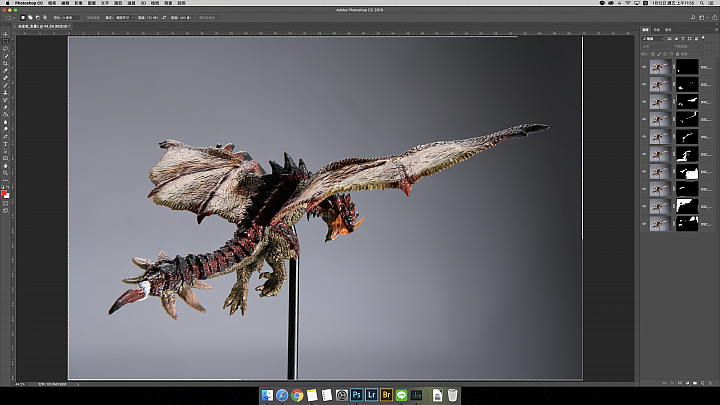The height and width of the screenshot is (405, 720).
Task: Toggle visibility of the fifth layer from top
Action: tap(644, 137)
